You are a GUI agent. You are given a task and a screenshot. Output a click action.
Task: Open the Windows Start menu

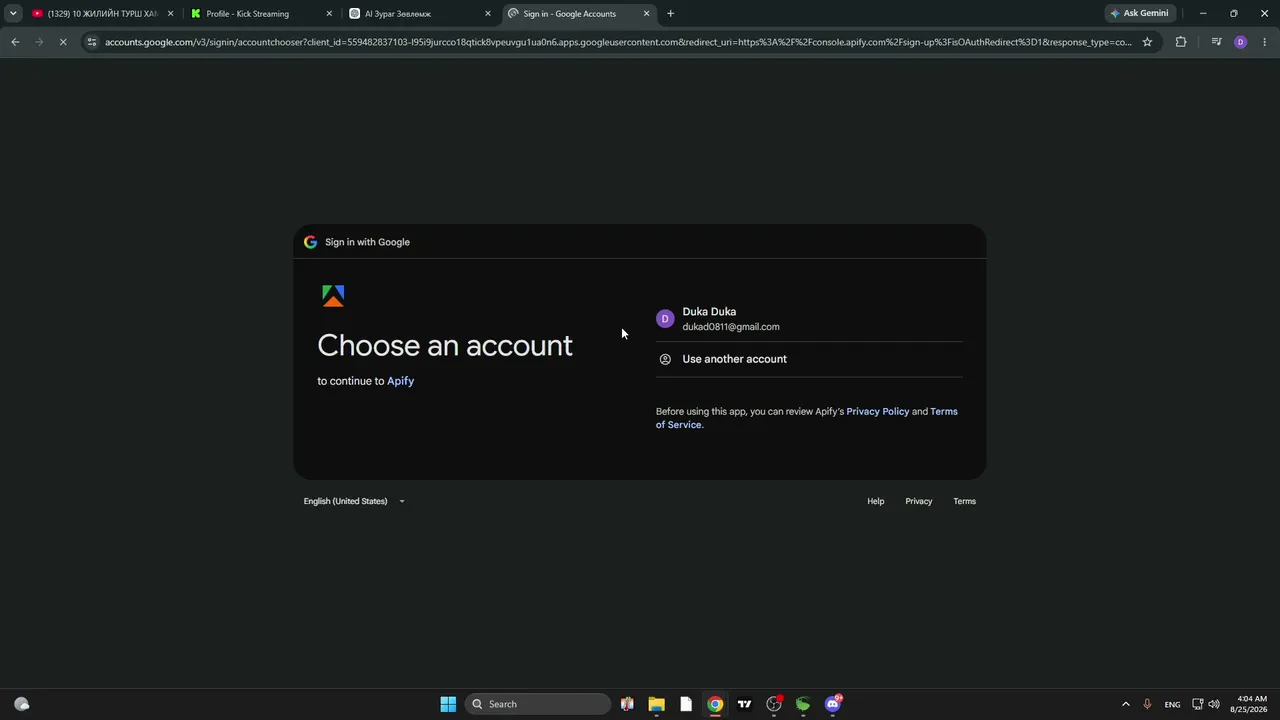pyautogui.click(x=448, y=704)
